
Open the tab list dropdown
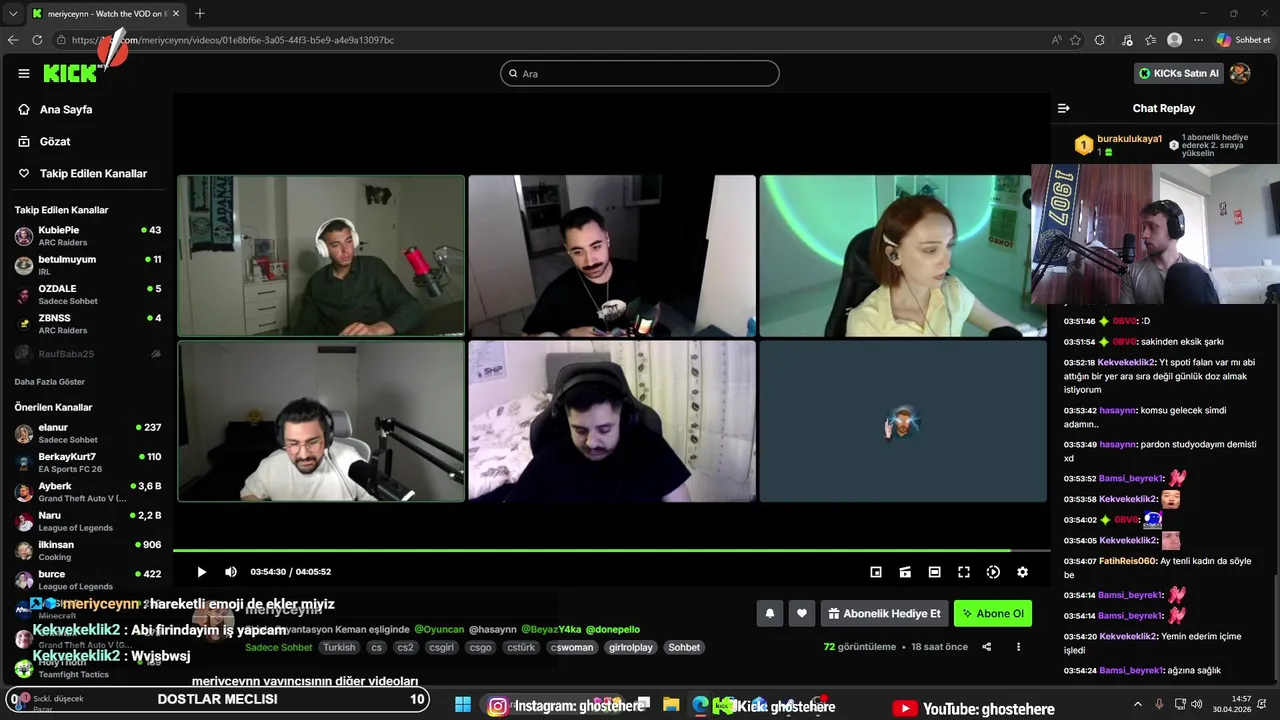(13, 13)
